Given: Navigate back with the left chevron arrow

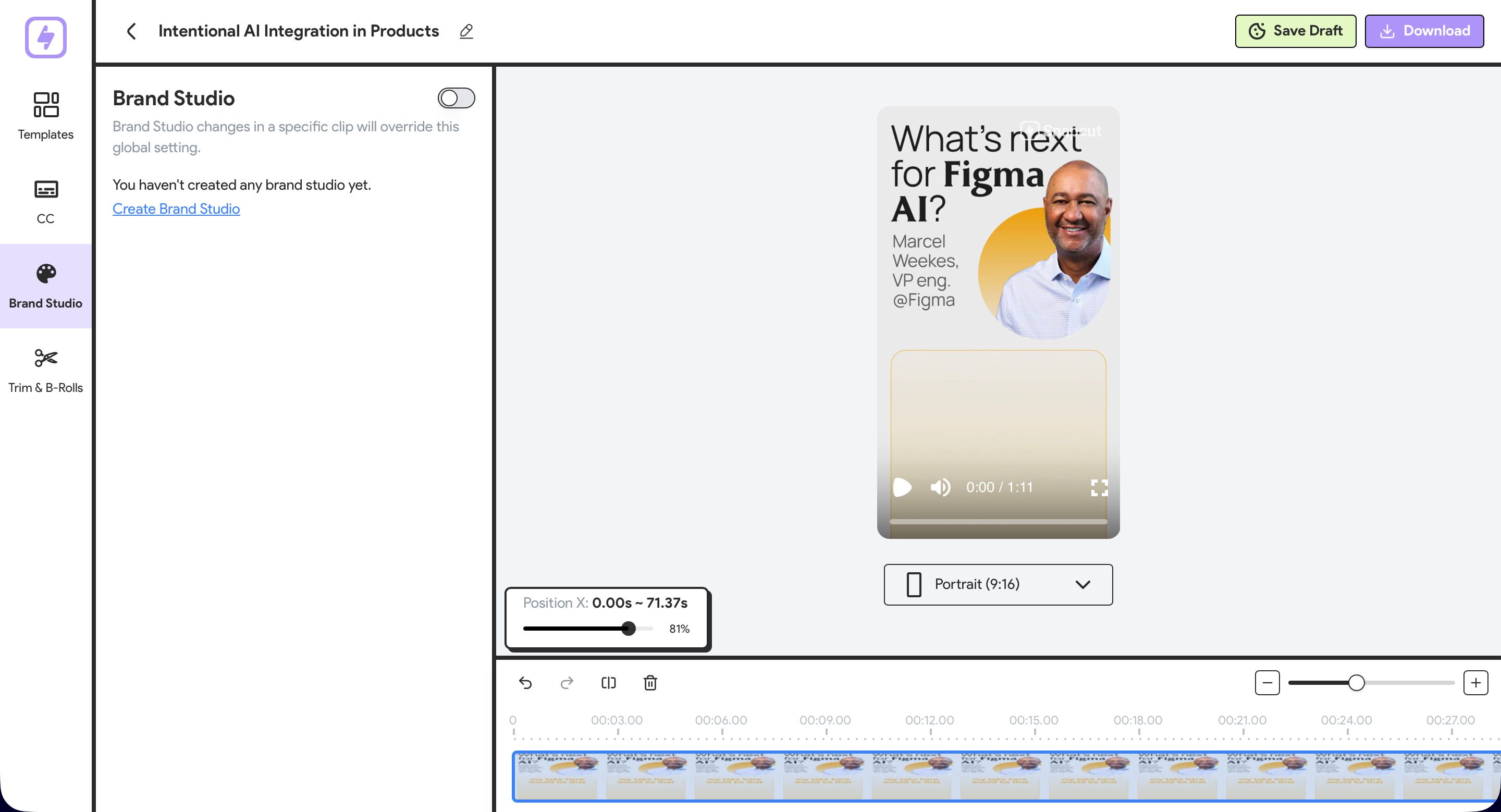Looking at the screenshot, I should pos(131,31).
